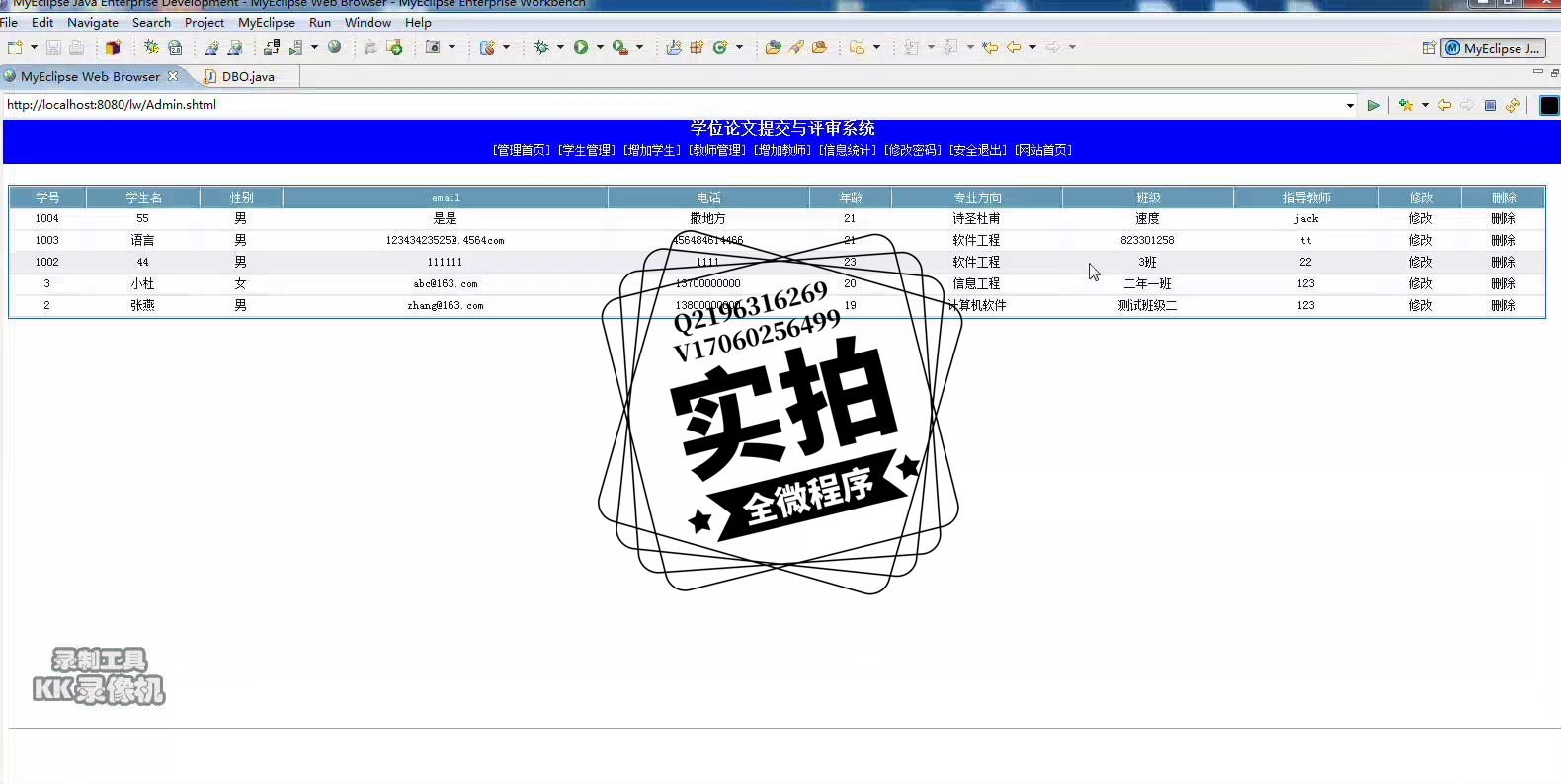Close the MyEclipse Web Browser tab
The height and width of the screenshot is (784, 1561).
point(173,76)
